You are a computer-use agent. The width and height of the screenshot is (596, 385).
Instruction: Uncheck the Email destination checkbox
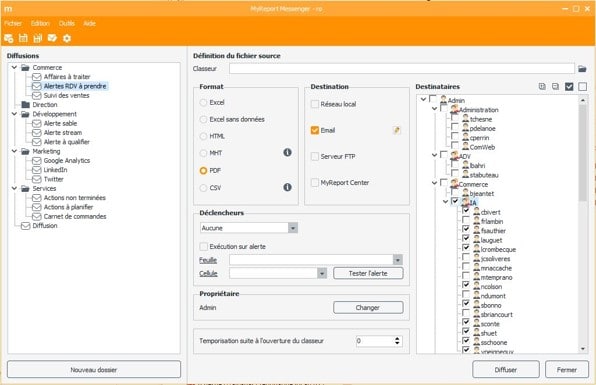pyautogui.click(x=315, y=130)
